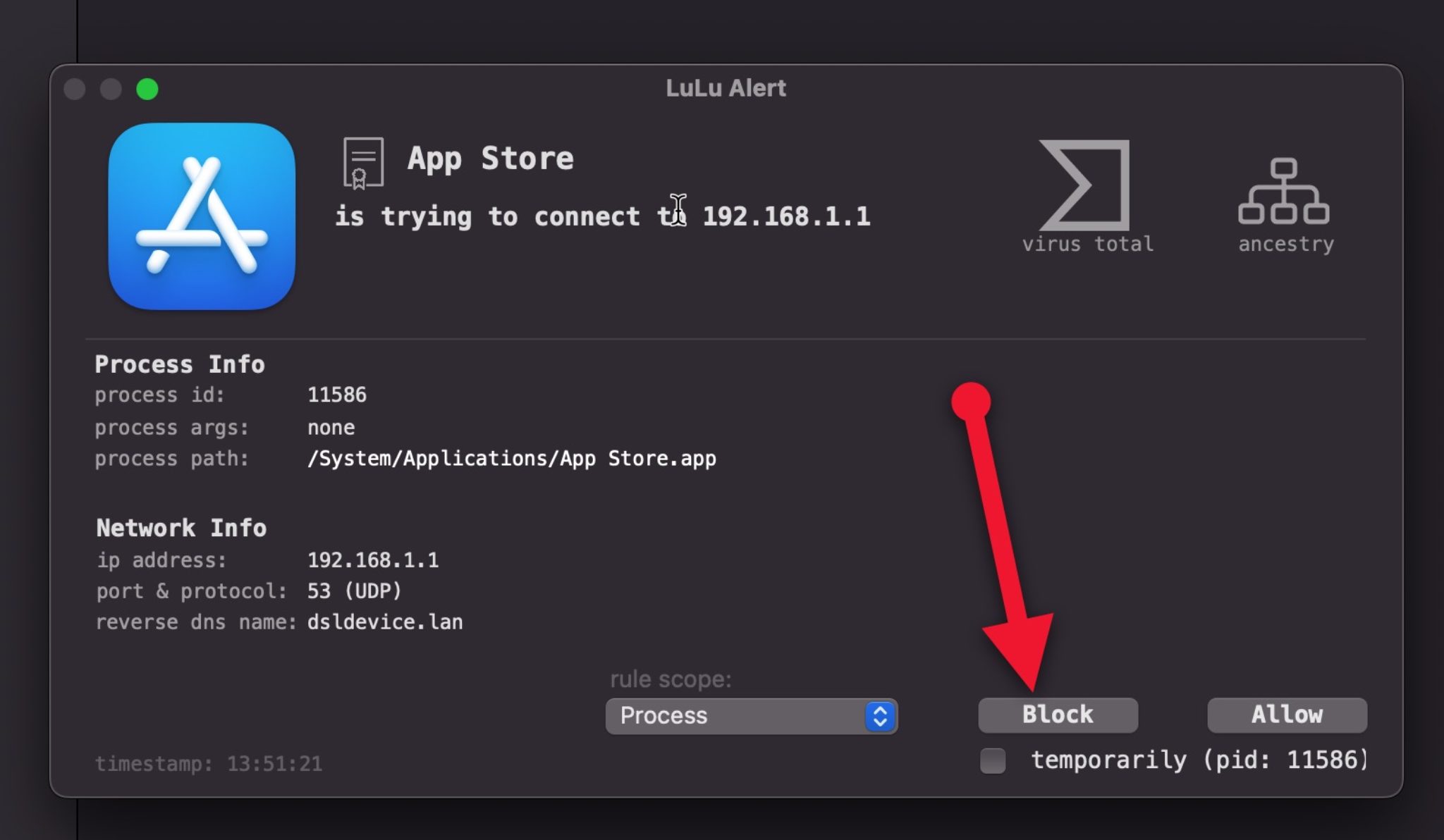Click the temporarily (pid: 11586) label
Viewport: 1444px width, 840px height.
point(1199,760)
